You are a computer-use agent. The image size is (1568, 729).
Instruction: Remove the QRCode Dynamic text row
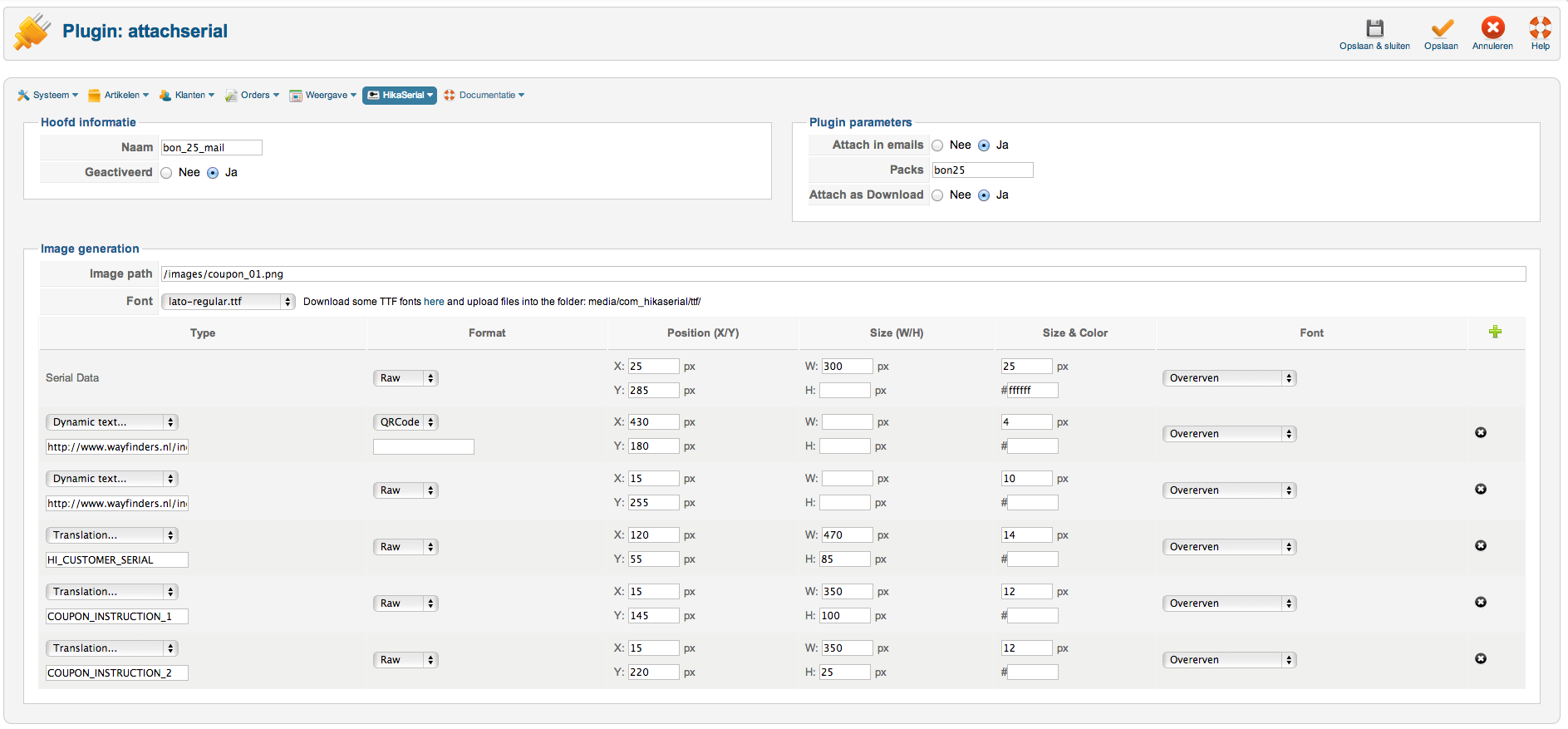point(1480,433)
